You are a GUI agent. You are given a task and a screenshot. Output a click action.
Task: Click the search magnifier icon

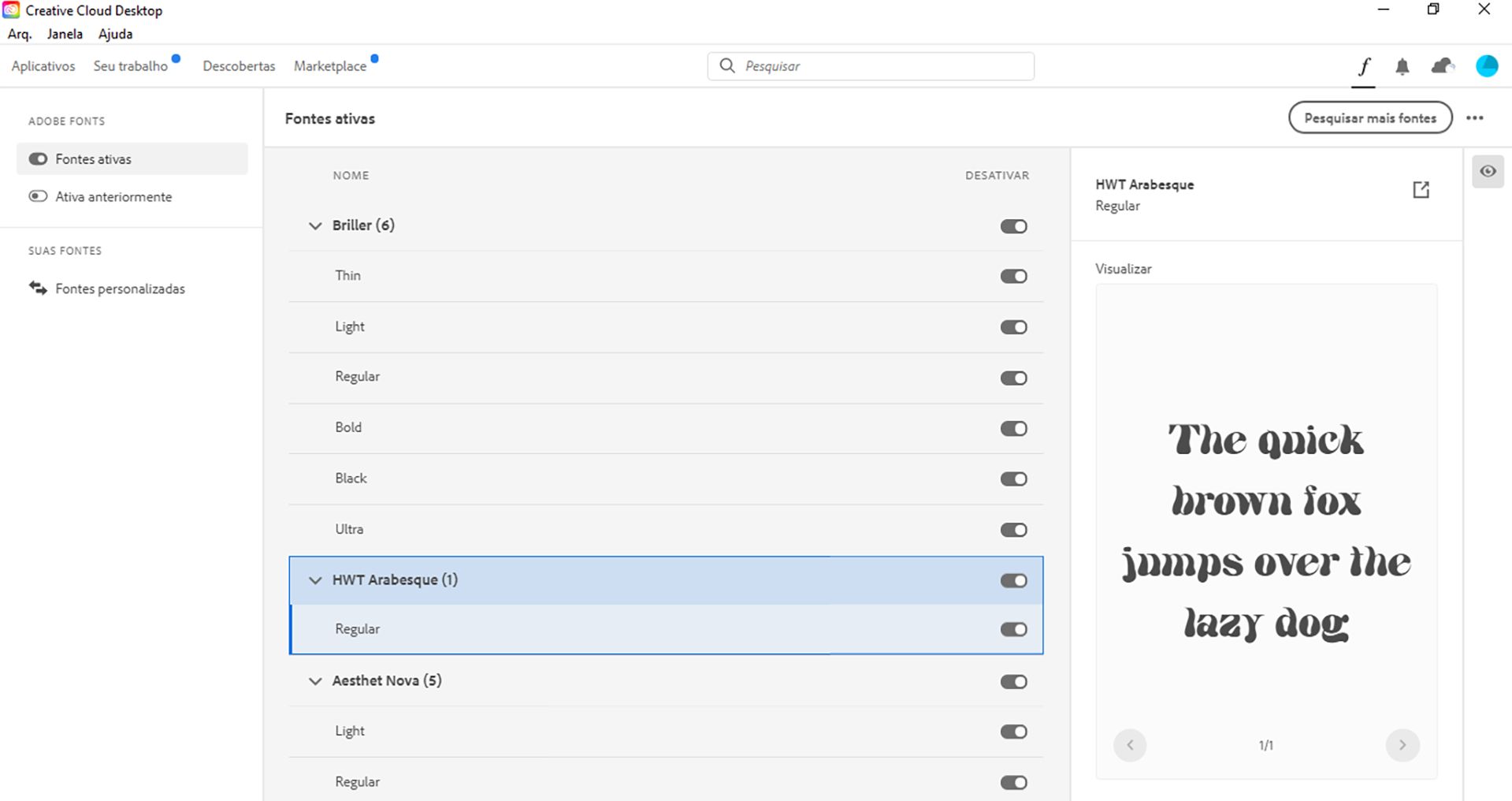(x=727, y=65)
